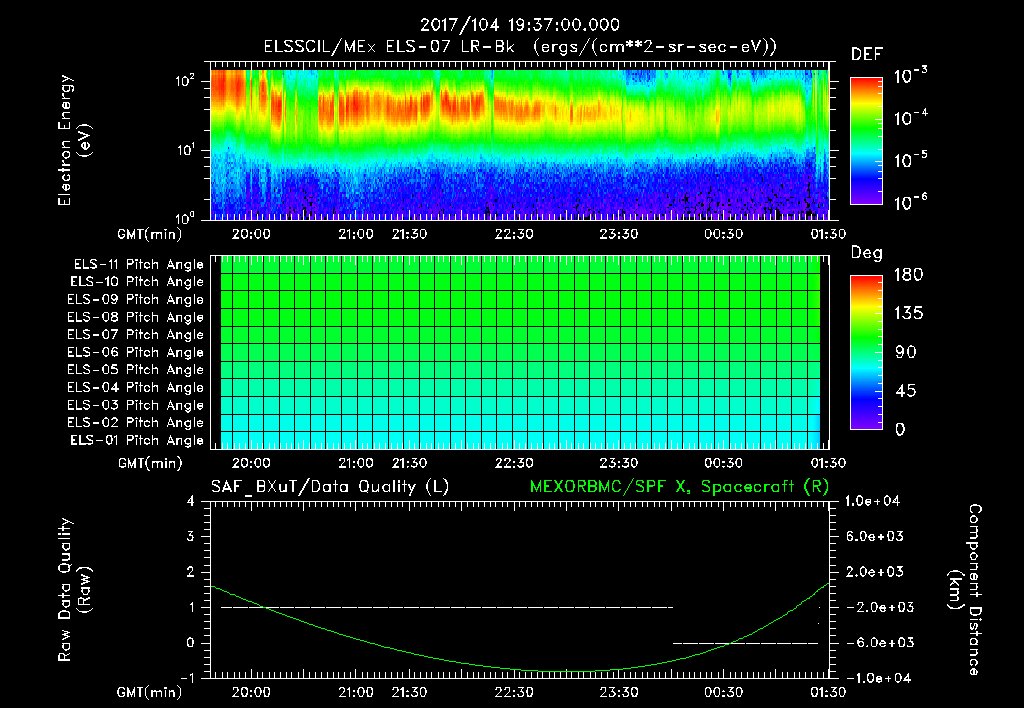Click the 01:30 tick label under the spectrogram
Viewport: 1024px width, 708px height.
[x=828, y=234]
